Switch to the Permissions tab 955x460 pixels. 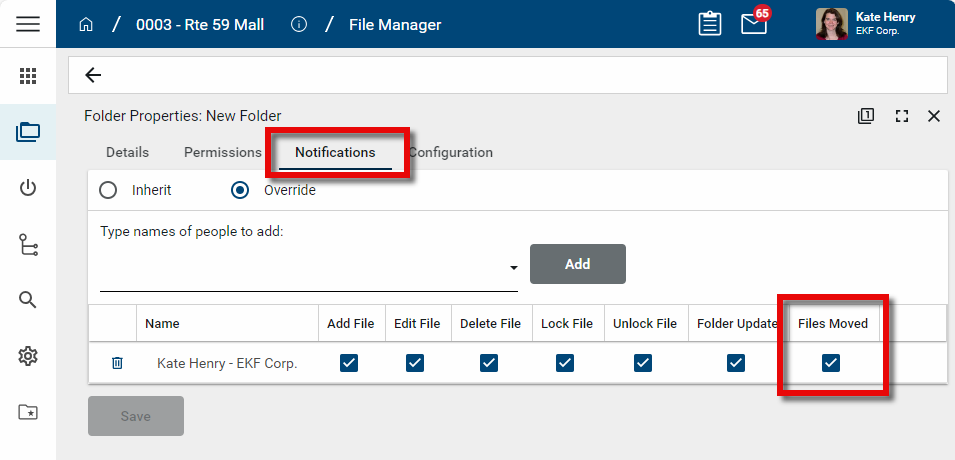point(222,152)
